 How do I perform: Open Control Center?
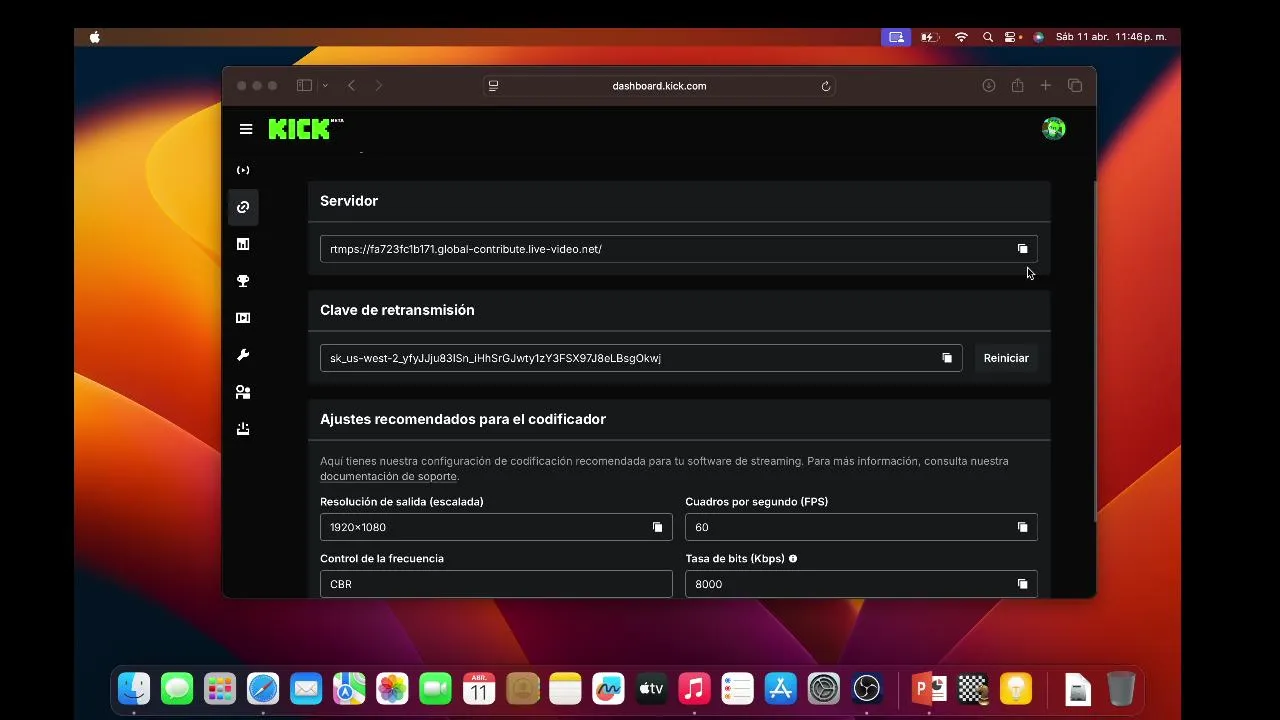point(1012,37)
